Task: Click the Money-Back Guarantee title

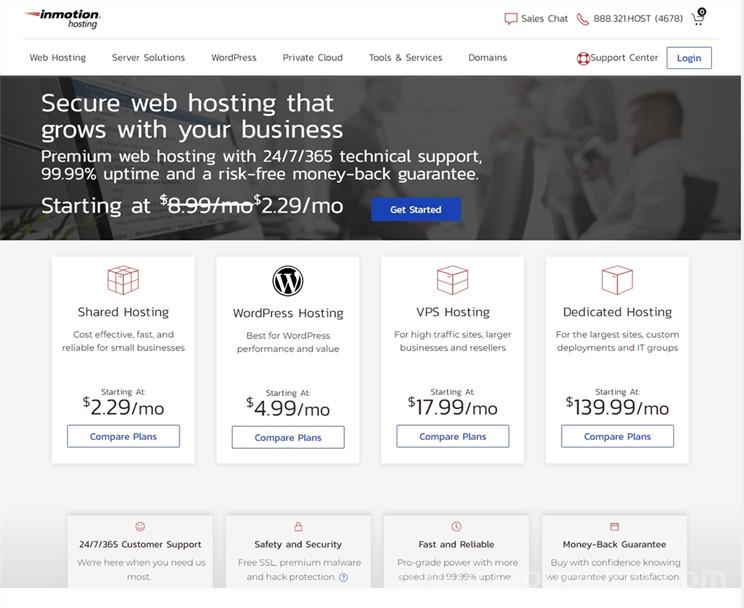Action: tap(614, 544)
